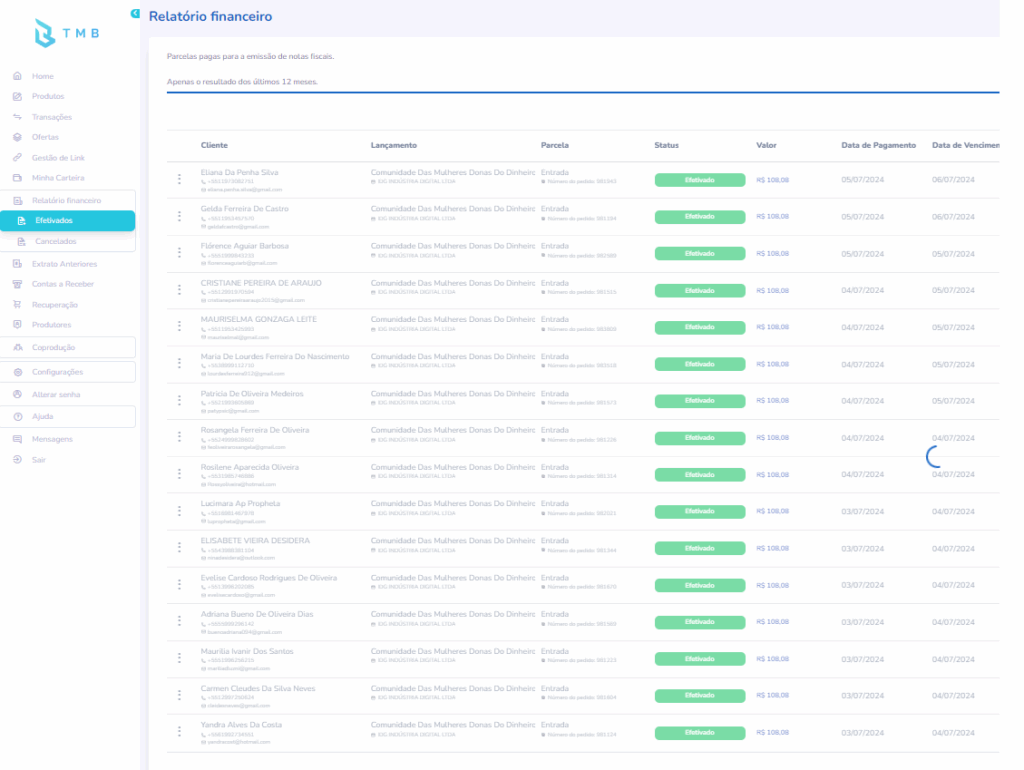
Task: Click payment date in Flórence Aguiar Barbosa row
Action: 863,254
